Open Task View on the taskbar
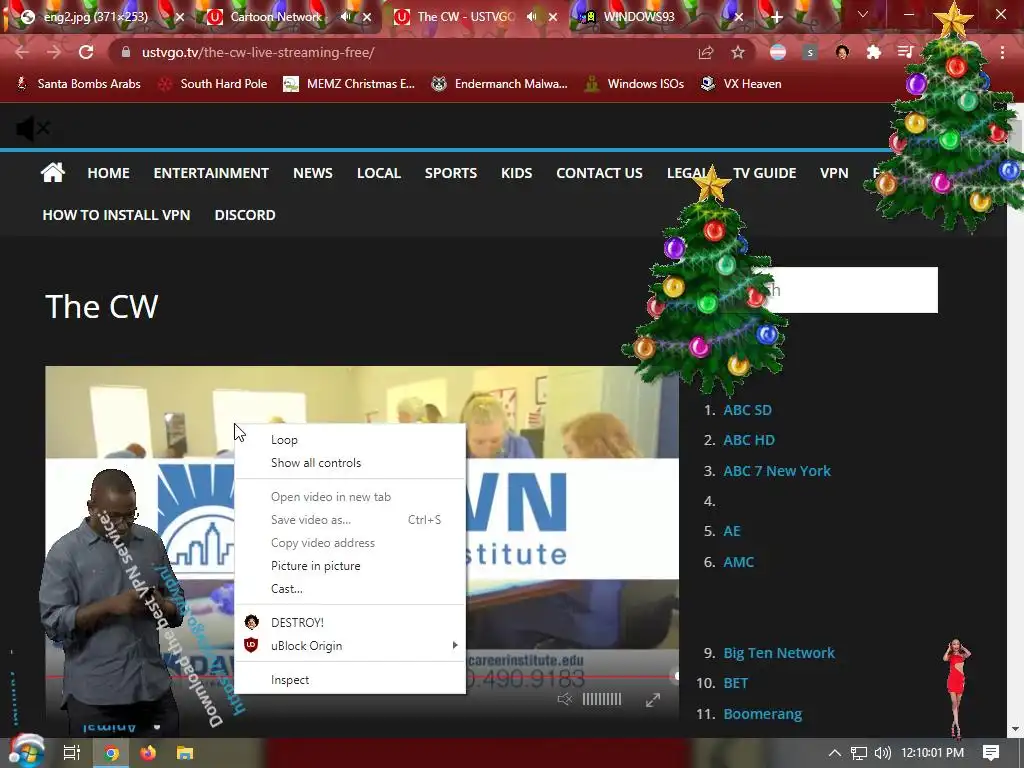Image resolution: width=1024 pixels, height=768 pixels. pos(71,753)
